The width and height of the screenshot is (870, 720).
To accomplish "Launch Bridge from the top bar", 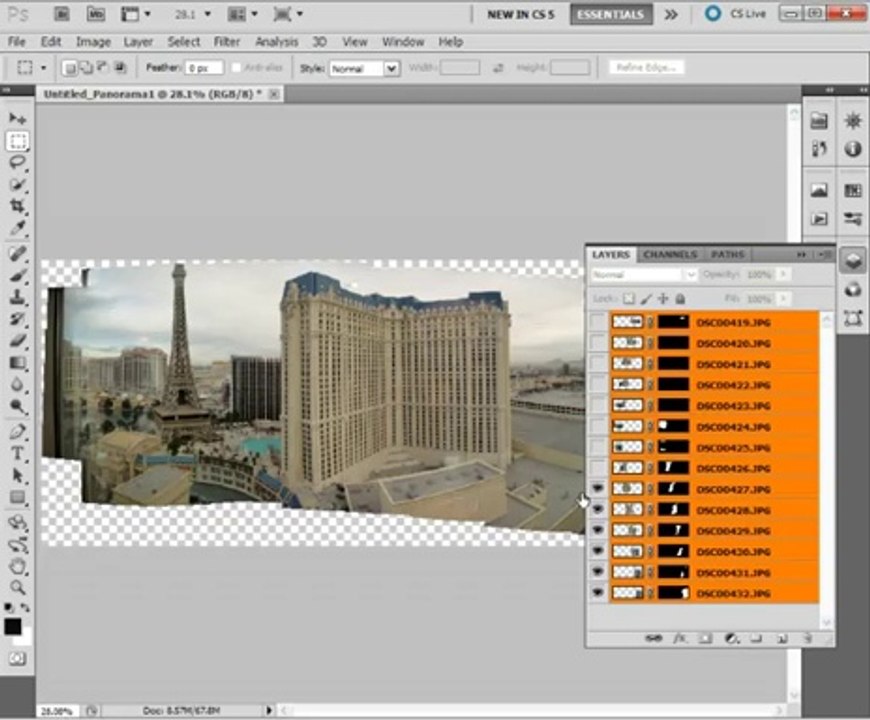I will pos(62,14).
